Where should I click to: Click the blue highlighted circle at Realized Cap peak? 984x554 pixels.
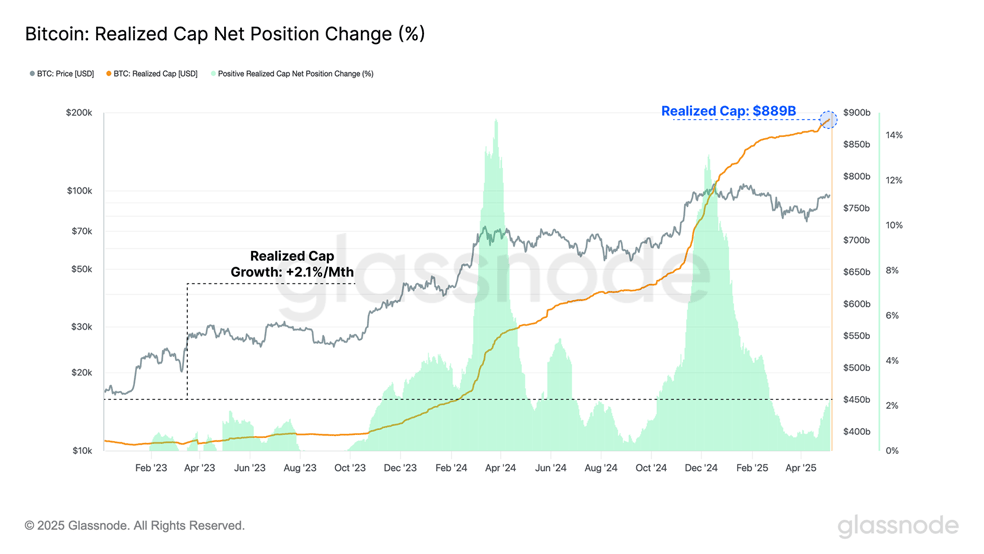(x=828, y=119)
